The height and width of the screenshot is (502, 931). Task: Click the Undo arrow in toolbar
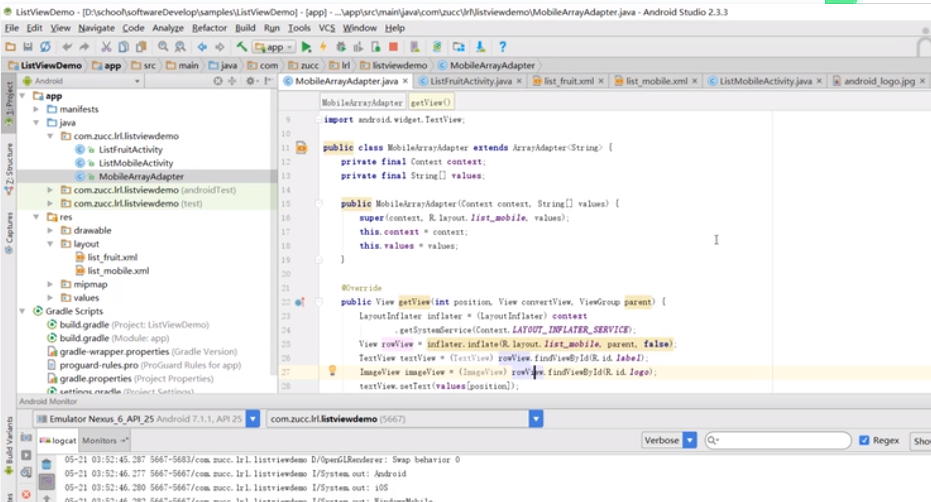68,47
